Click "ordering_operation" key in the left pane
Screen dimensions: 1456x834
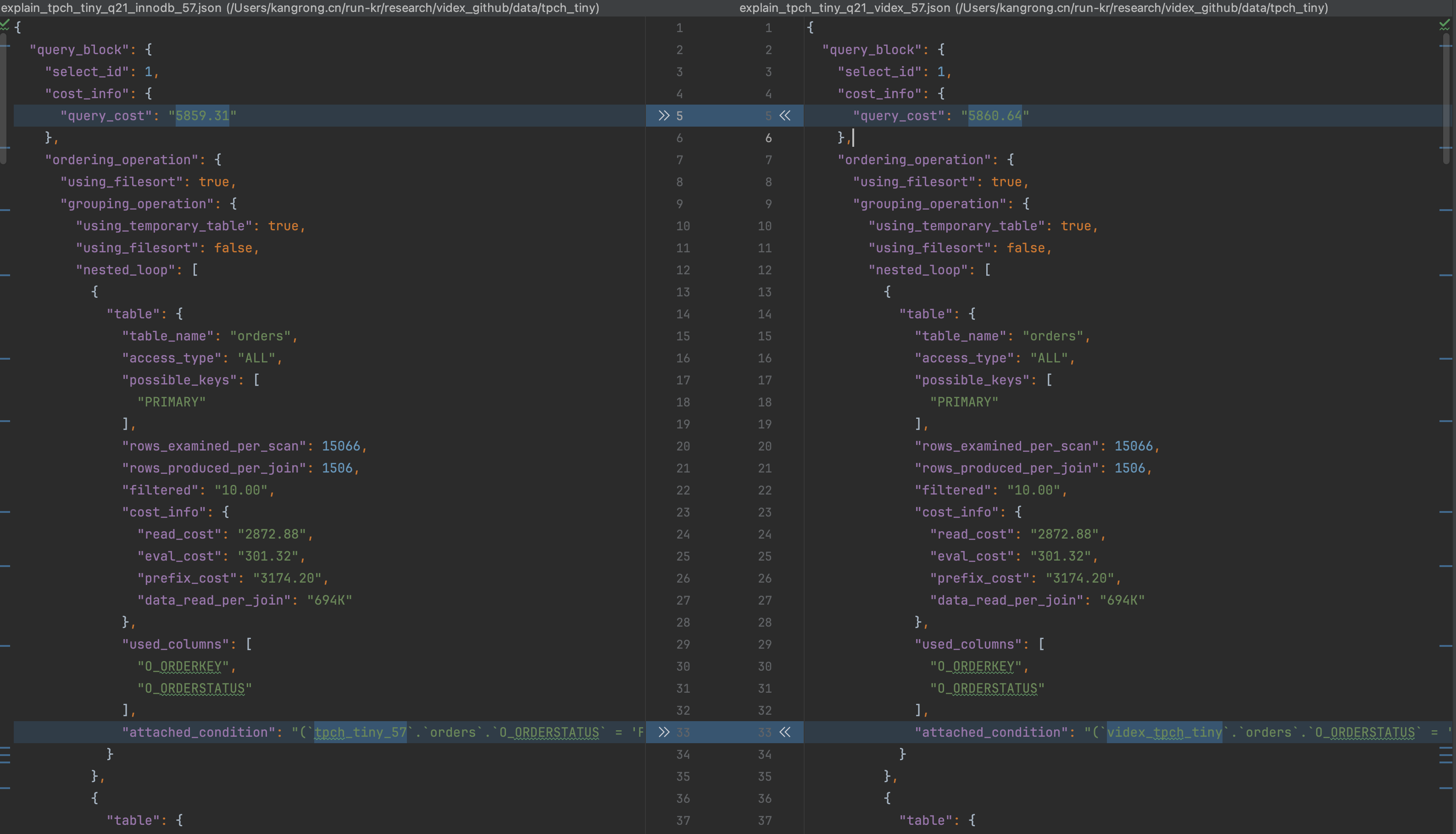coord(122,160)
